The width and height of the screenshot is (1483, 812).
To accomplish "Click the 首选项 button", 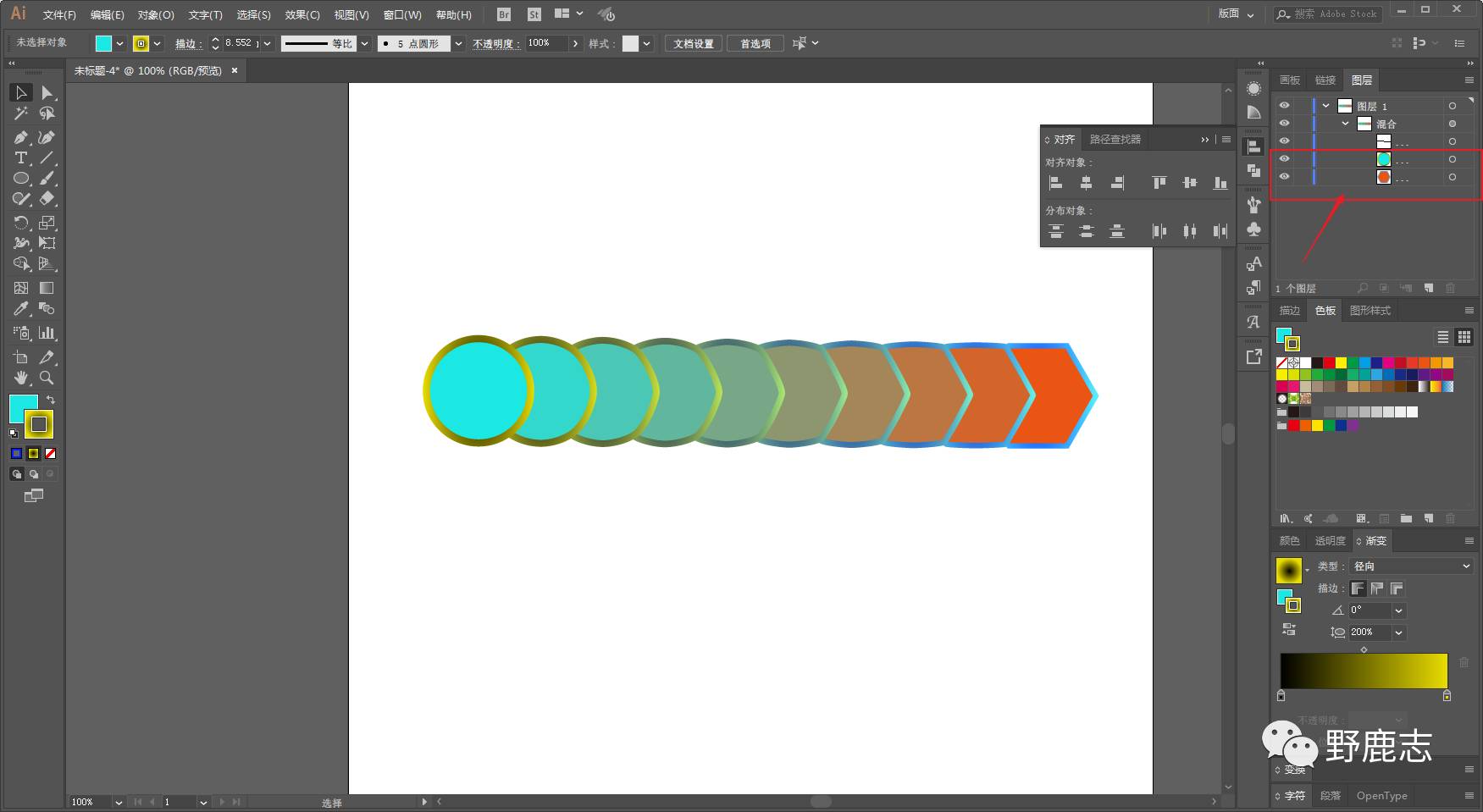I will coord(755,43).
